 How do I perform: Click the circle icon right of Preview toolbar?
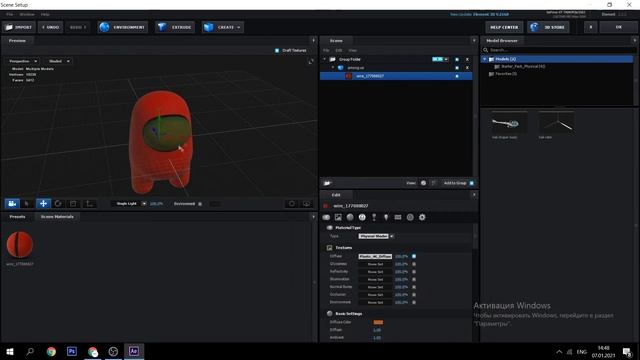(292, 203)
